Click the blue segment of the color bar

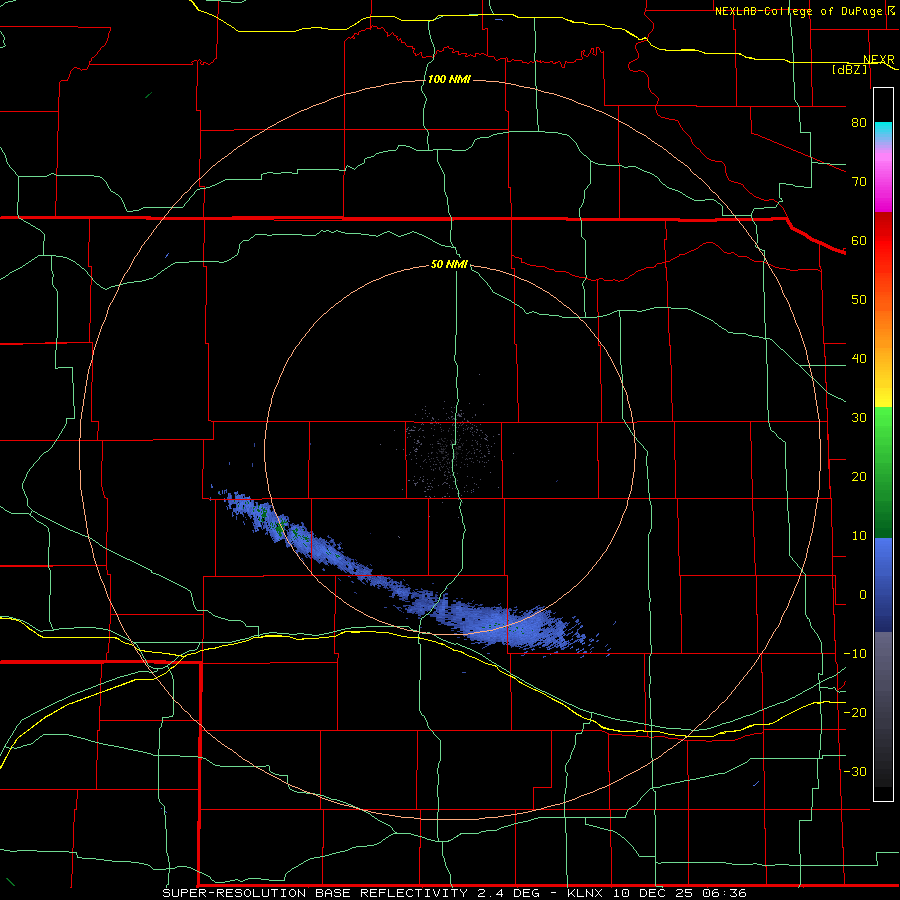point(883,584)
